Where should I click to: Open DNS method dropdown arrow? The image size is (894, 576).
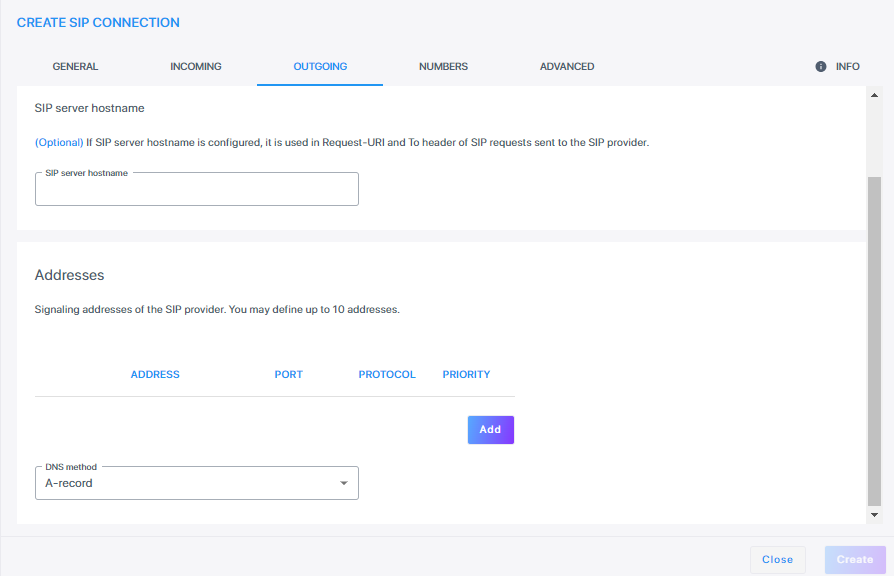(344, 483)
